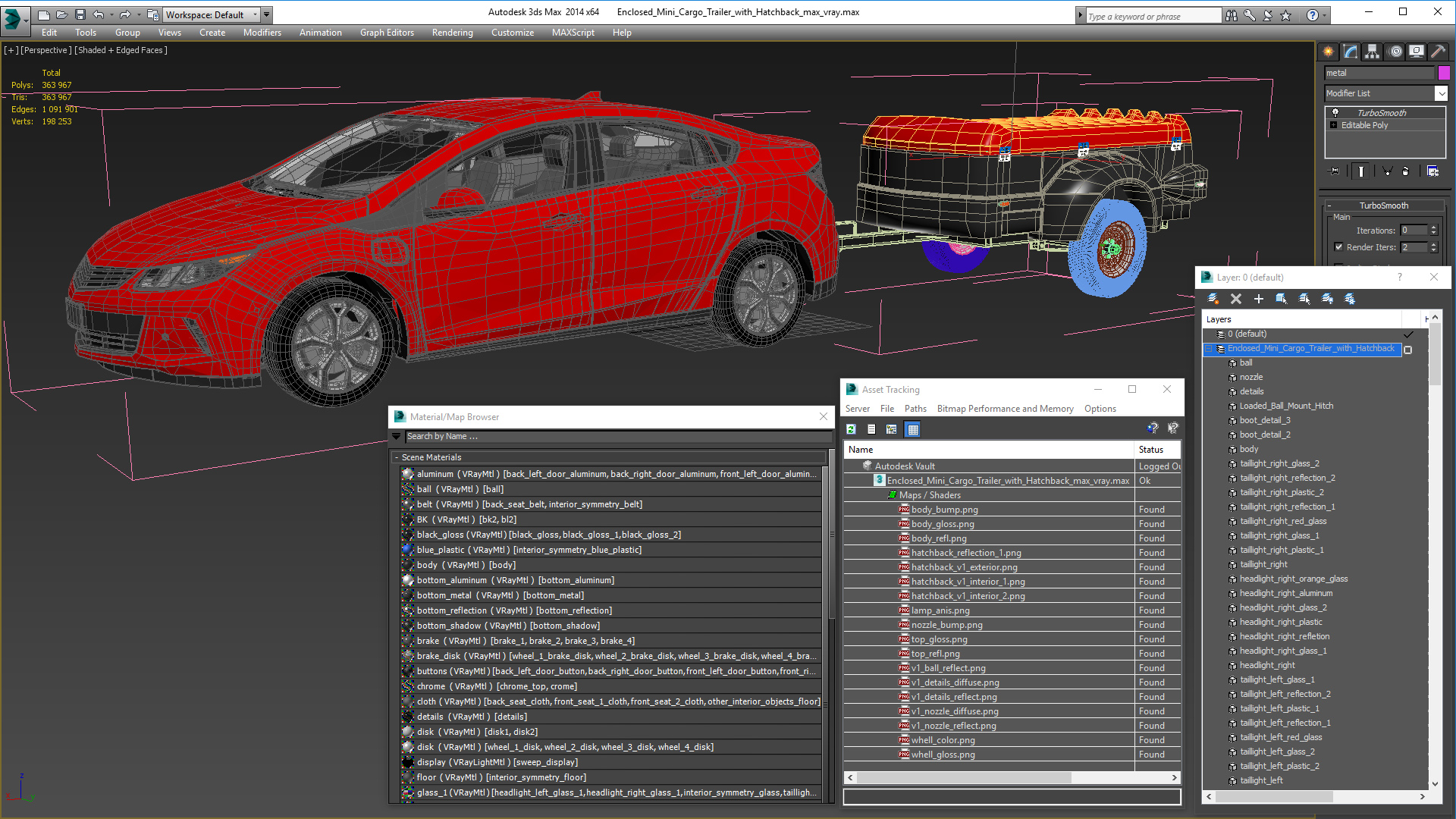Save the current scene
This screenshot has width=1456, height=819.
pos(80,14)
